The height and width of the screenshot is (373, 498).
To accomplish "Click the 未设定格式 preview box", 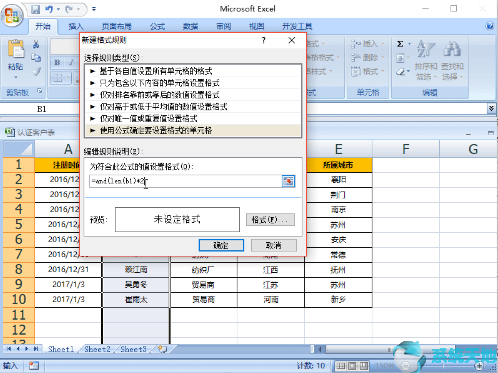I will (x=177, y=219).
